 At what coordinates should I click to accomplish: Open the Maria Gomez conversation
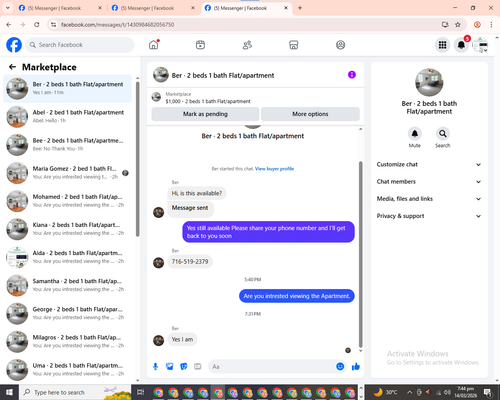tap(68, 173)
